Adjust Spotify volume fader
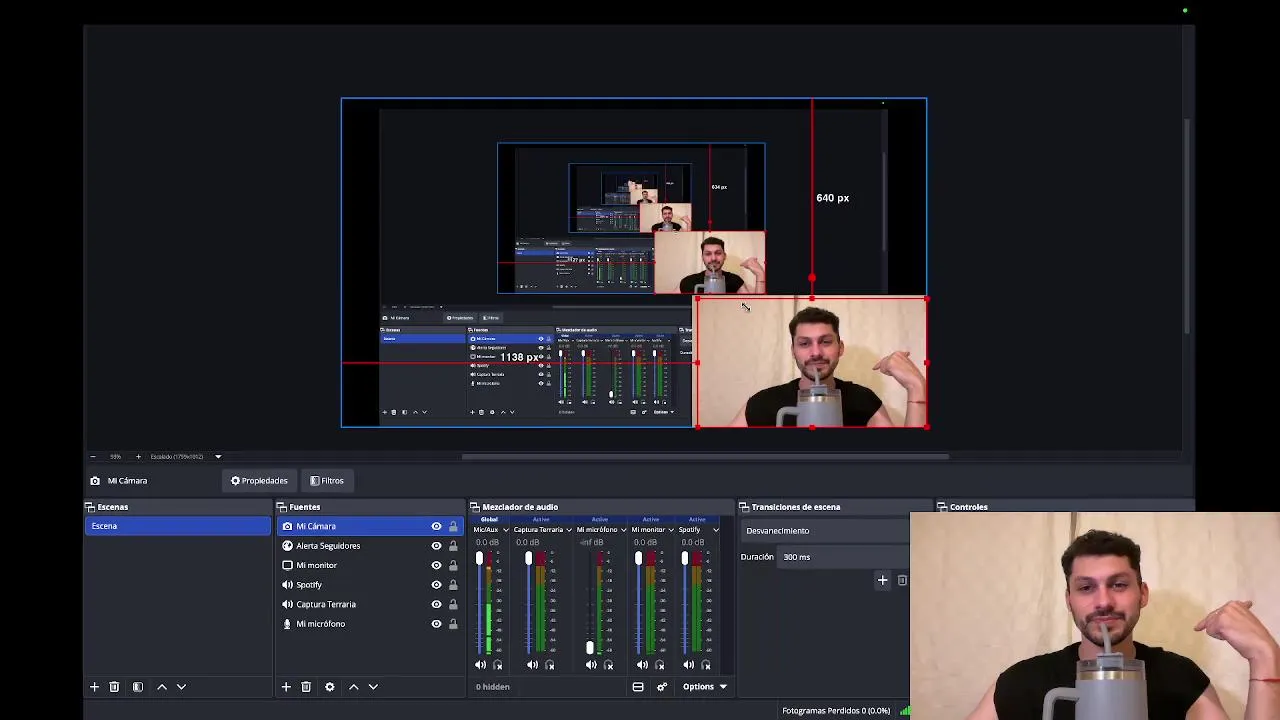Image resolution: width=1280 pixels, height=720 pixels. 685,559
